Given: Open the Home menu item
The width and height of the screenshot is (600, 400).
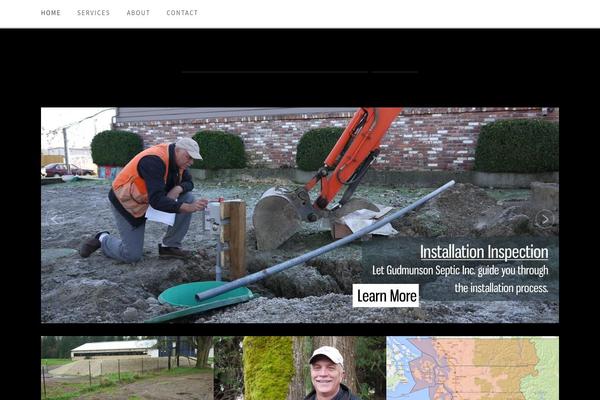Looking at the screenshot, I should pyautogui.click(x=51, y=13).
